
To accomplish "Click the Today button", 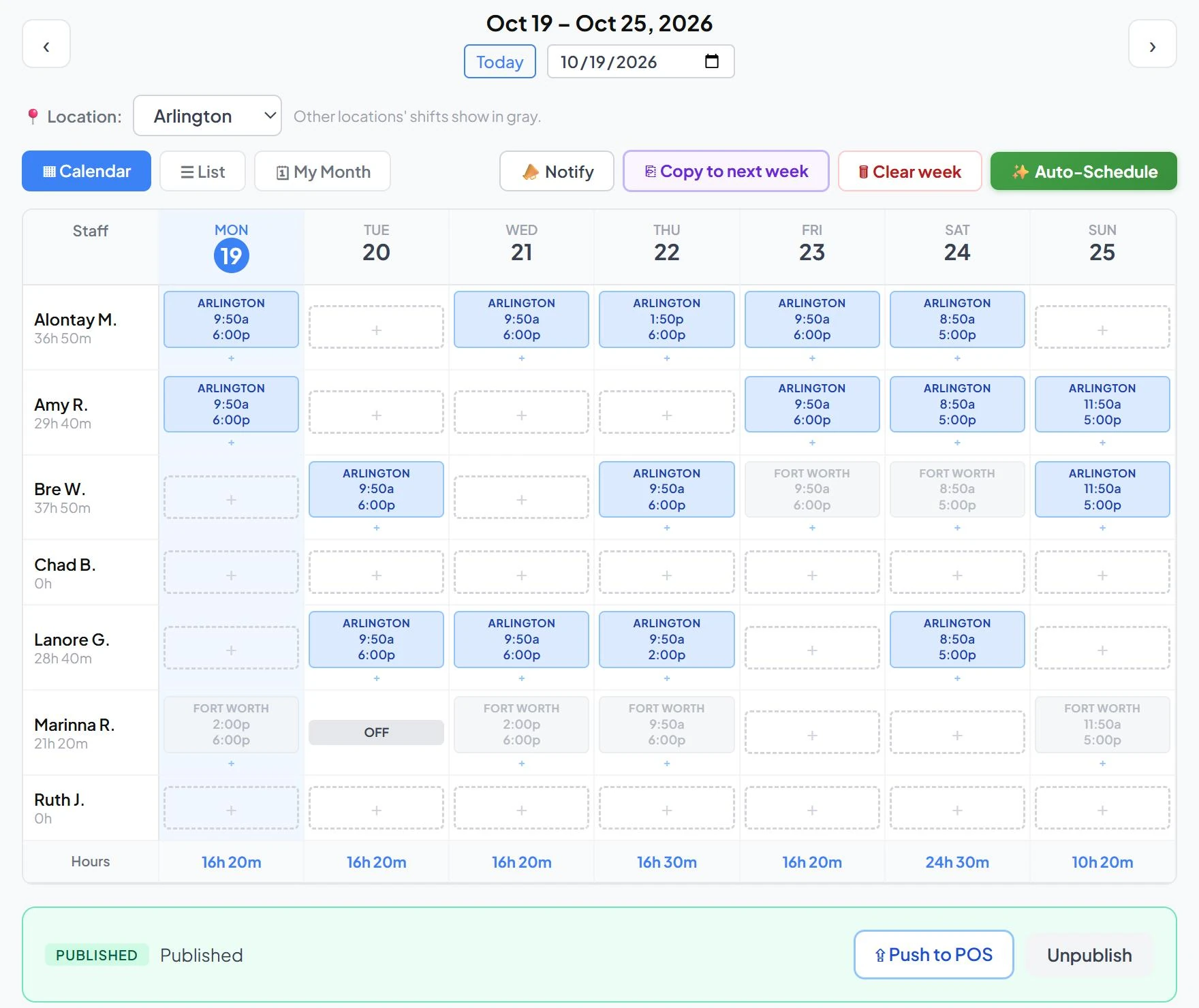I will click(x=500, y=61).
